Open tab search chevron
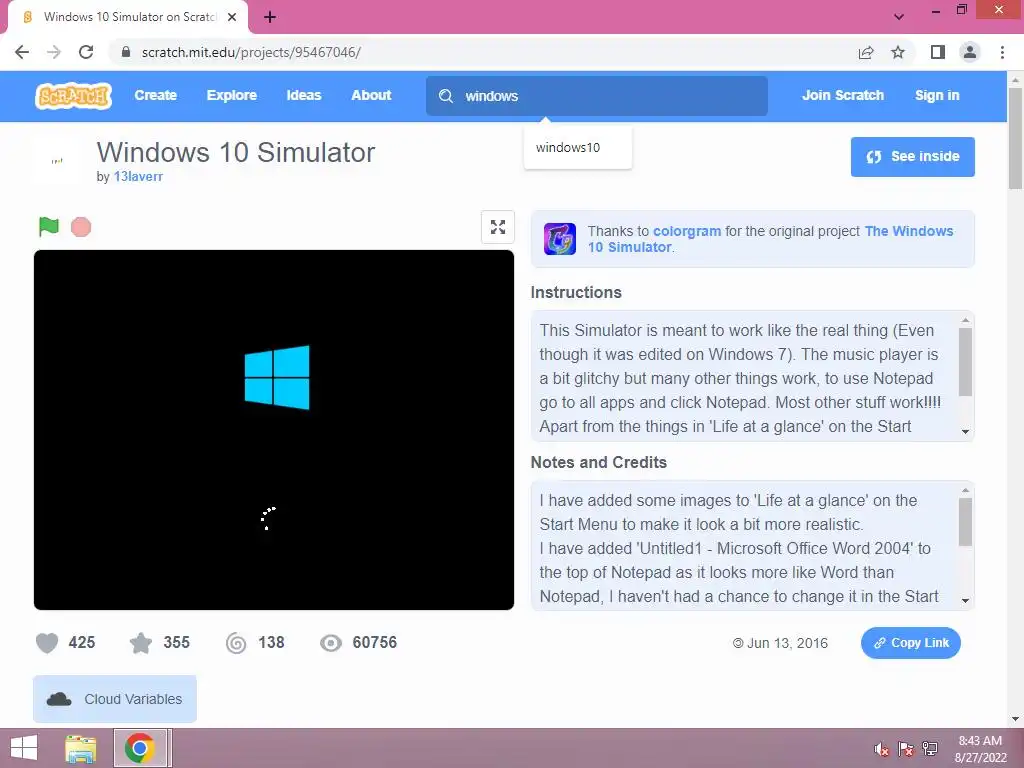 [x=899, y=17]
